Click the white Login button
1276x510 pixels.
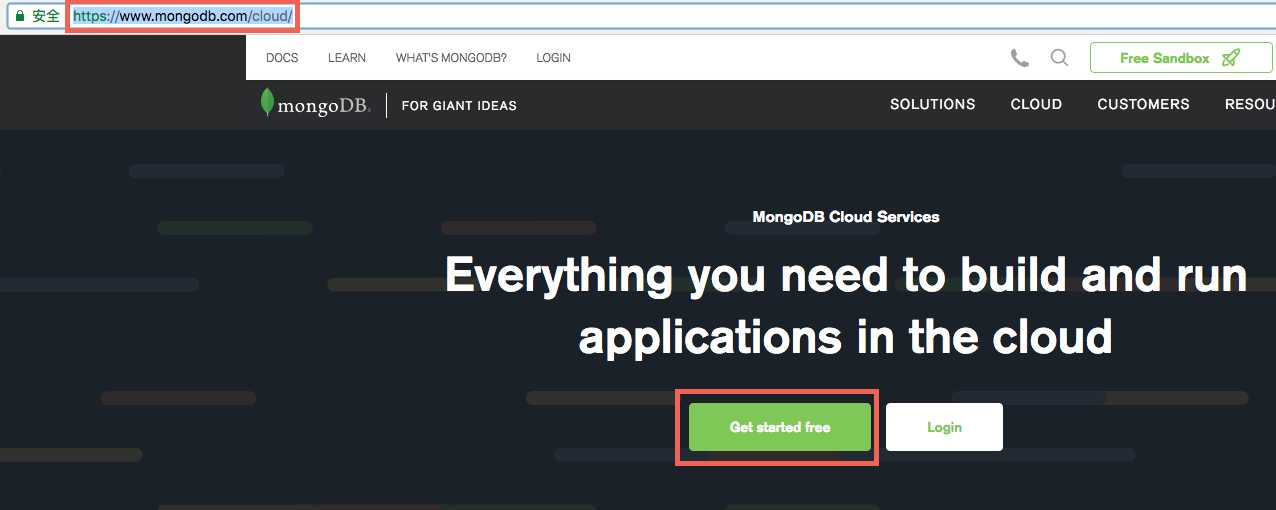944,427
